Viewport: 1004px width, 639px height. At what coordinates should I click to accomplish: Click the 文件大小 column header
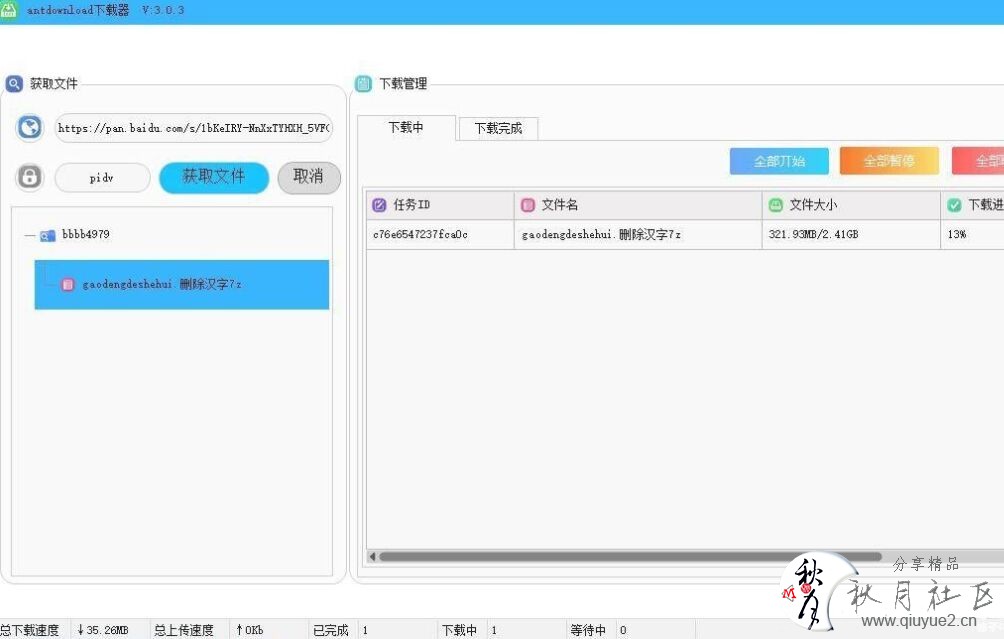point(851,205)
